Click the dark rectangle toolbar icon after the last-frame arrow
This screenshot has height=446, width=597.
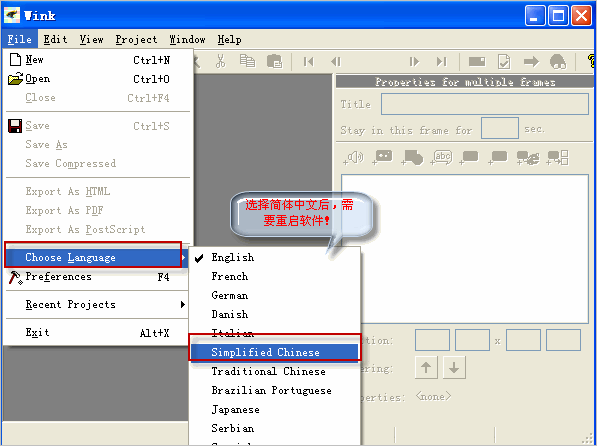pos(477,61)
